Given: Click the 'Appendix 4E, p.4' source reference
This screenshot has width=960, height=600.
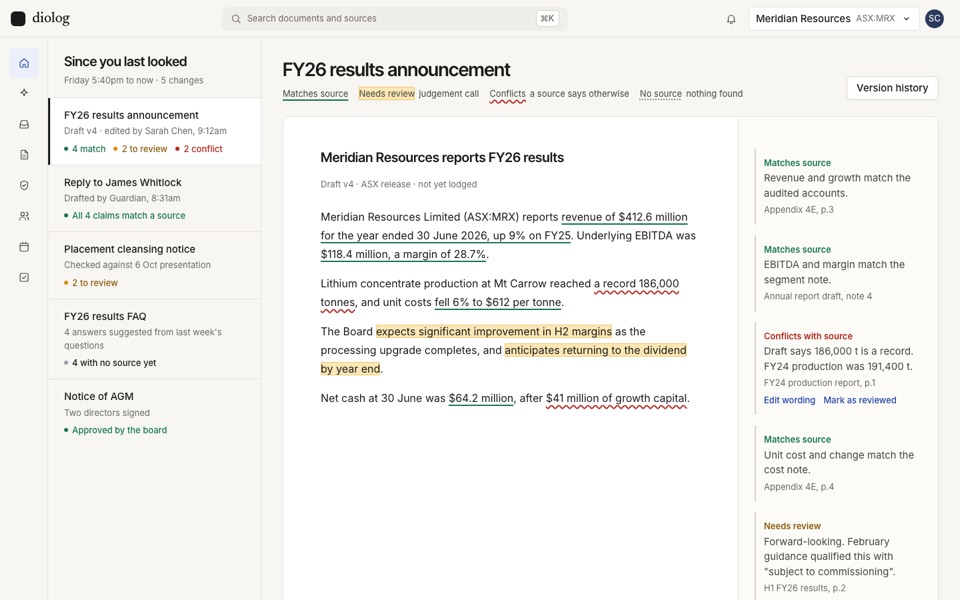Looking at the screenshot, I should point(798,487).
